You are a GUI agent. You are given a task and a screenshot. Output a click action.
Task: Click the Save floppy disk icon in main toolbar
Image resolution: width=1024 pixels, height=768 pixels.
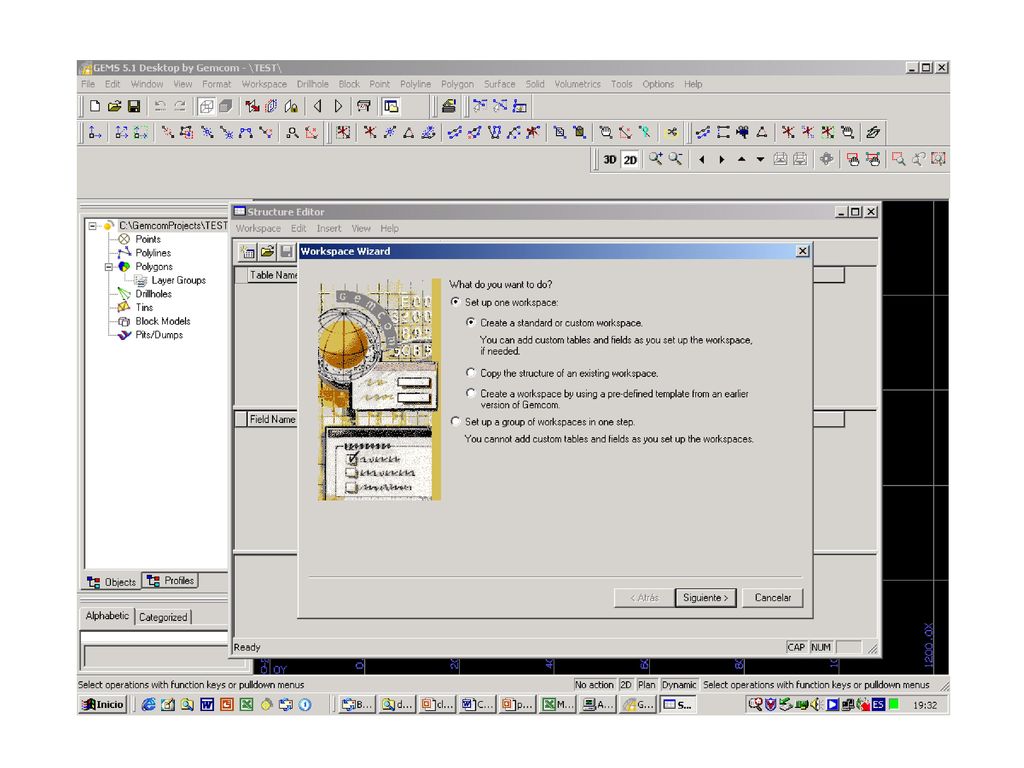(x=134, y=106)
